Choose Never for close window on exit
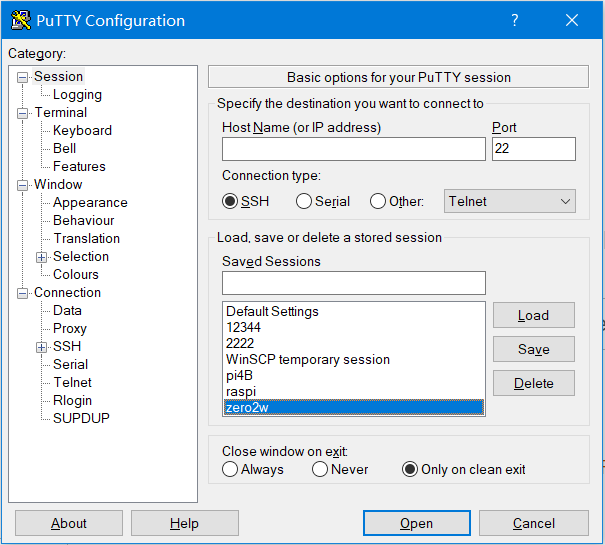 pos(320,469)
